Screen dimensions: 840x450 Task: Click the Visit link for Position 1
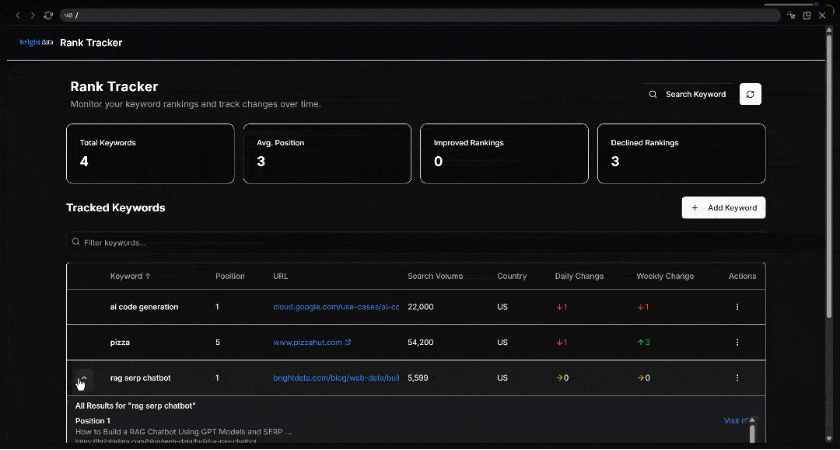tap(735, 421)
